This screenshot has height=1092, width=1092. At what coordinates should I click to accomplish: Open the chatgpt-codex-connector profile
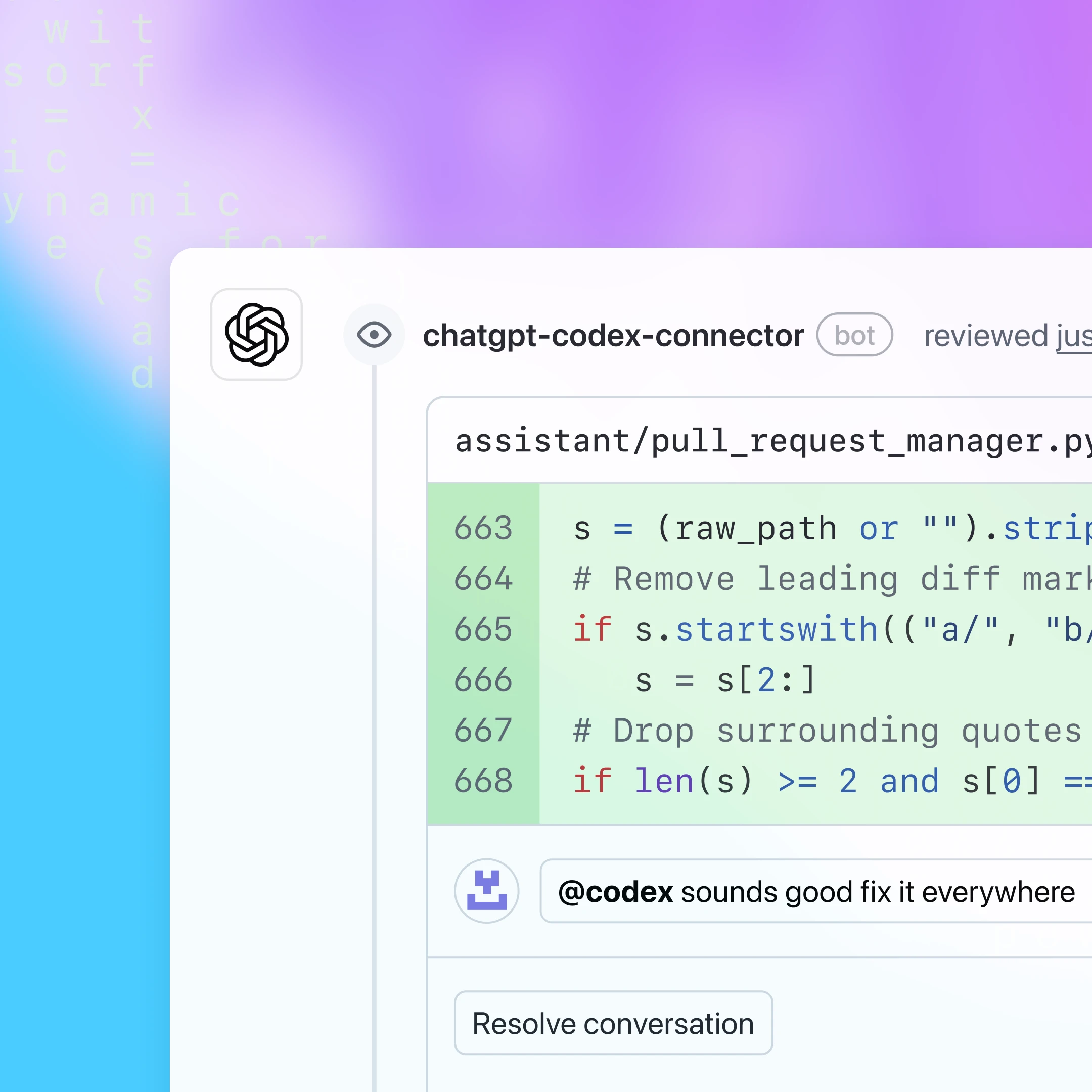(613, 335)
